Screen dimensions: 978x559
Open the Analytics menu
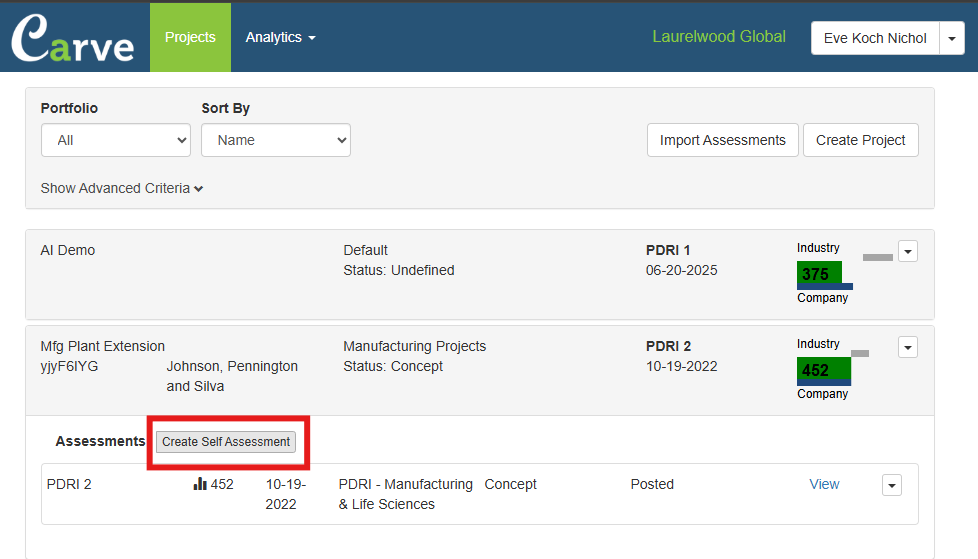(280, 37)
